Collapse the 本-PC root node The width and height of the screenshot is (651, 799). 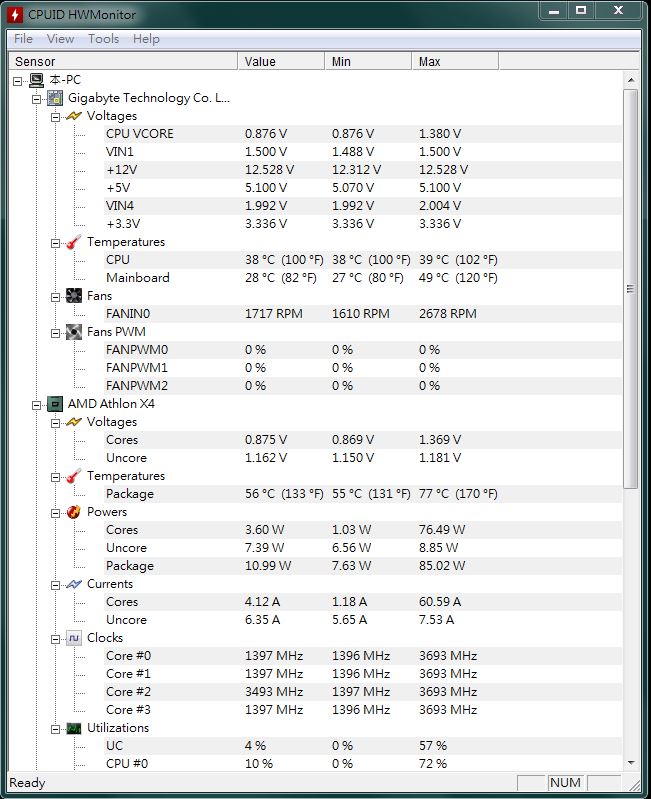[18, 81]
